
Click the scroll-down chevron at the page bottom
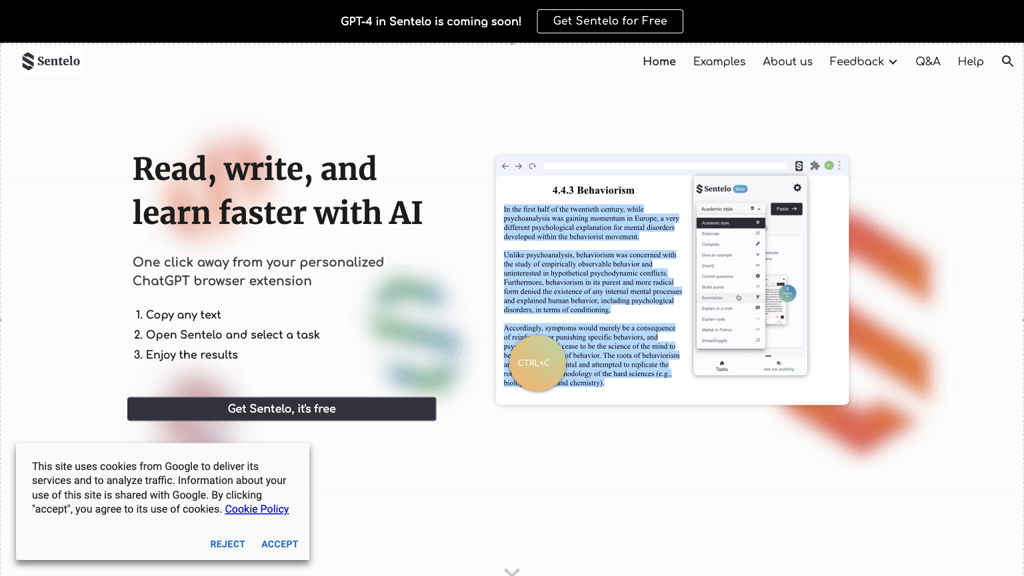click(x=512, y=571)
